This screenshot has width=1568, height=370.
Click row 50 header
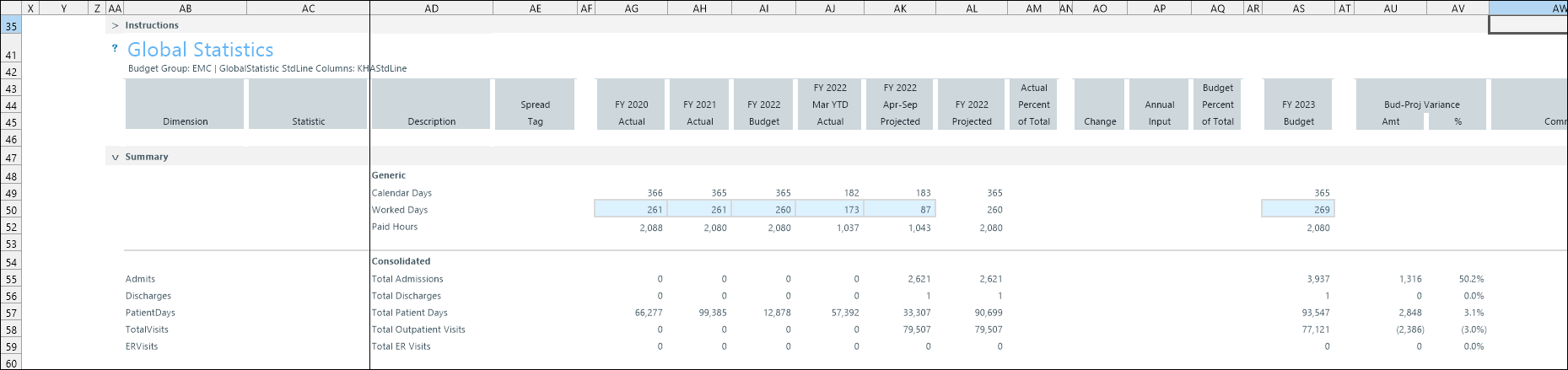11,211
